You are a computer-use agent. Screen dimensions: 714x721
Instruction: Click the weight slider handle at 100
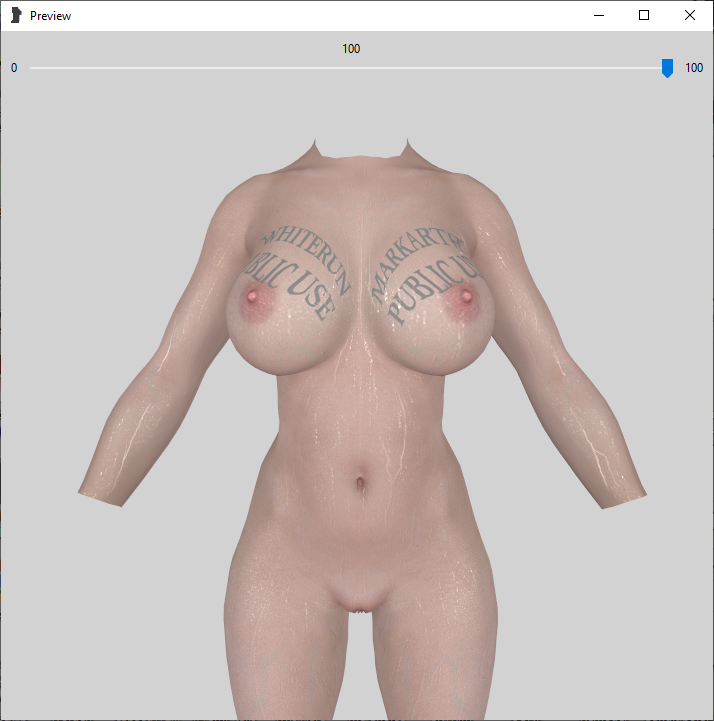pyautogui.click(x=667, y=68)
